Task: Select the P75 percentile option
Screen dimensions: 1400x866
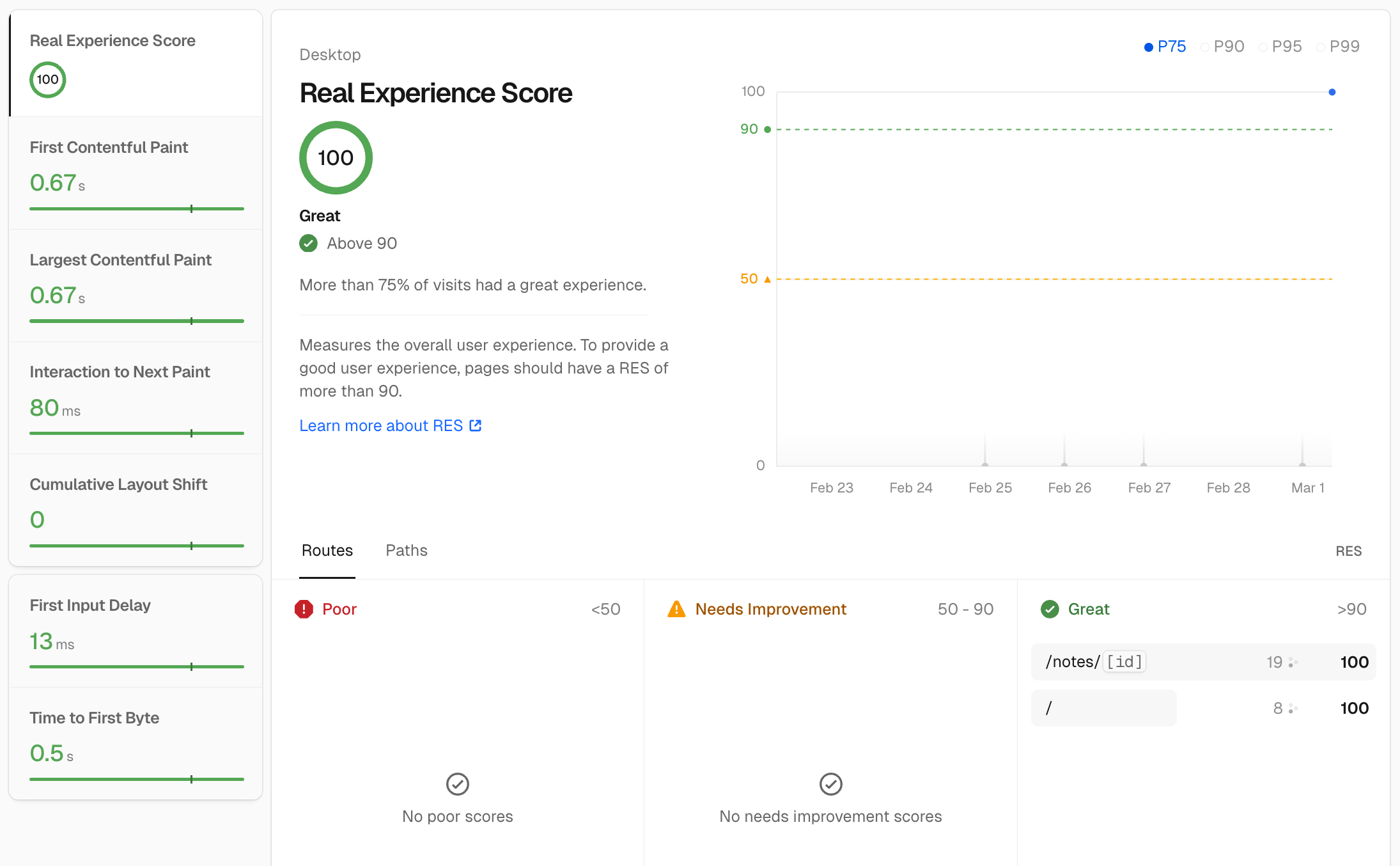Action: pos(1165,47)
